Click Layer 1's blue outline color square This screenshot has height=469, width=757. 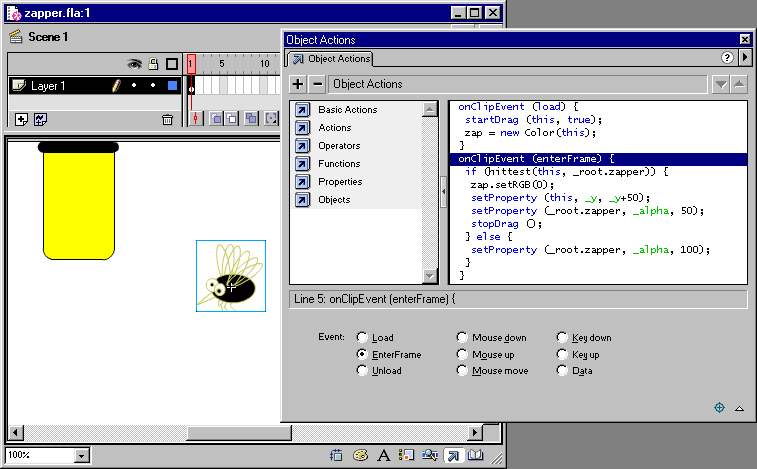pyautogui.click(x=172, y=86)
